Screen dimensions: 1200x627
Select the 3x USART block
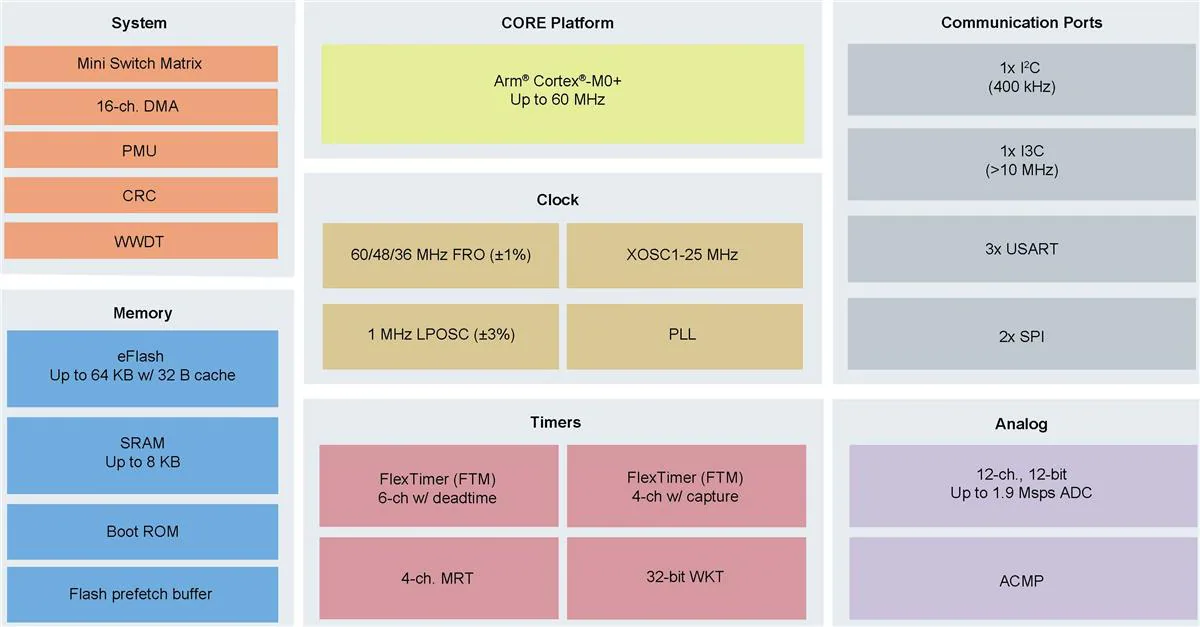pos(1021,249)
